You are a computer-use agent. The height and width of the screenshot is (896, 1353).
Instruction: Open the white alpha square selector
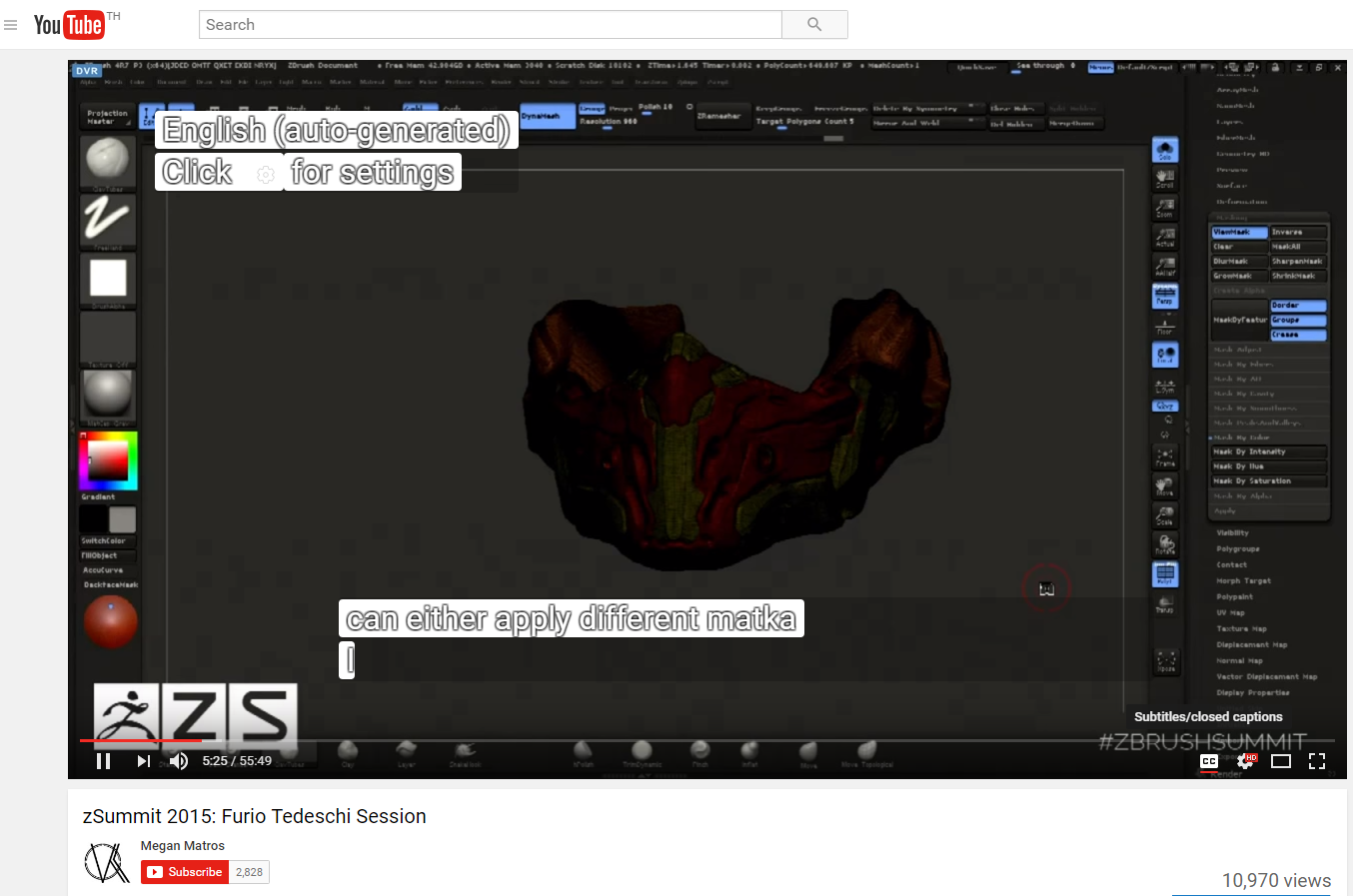click(108, 280)
